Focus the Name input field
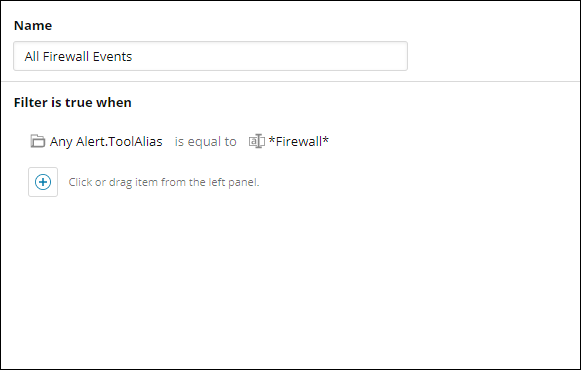The image size is (581, 370). point(210,56)
